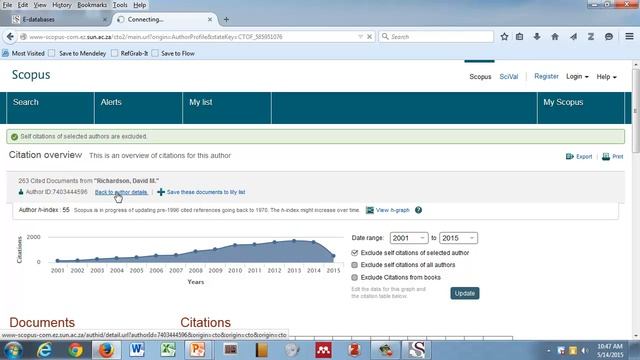Open h-index help question mark icon
640x360 pixels.
[418, 210]
